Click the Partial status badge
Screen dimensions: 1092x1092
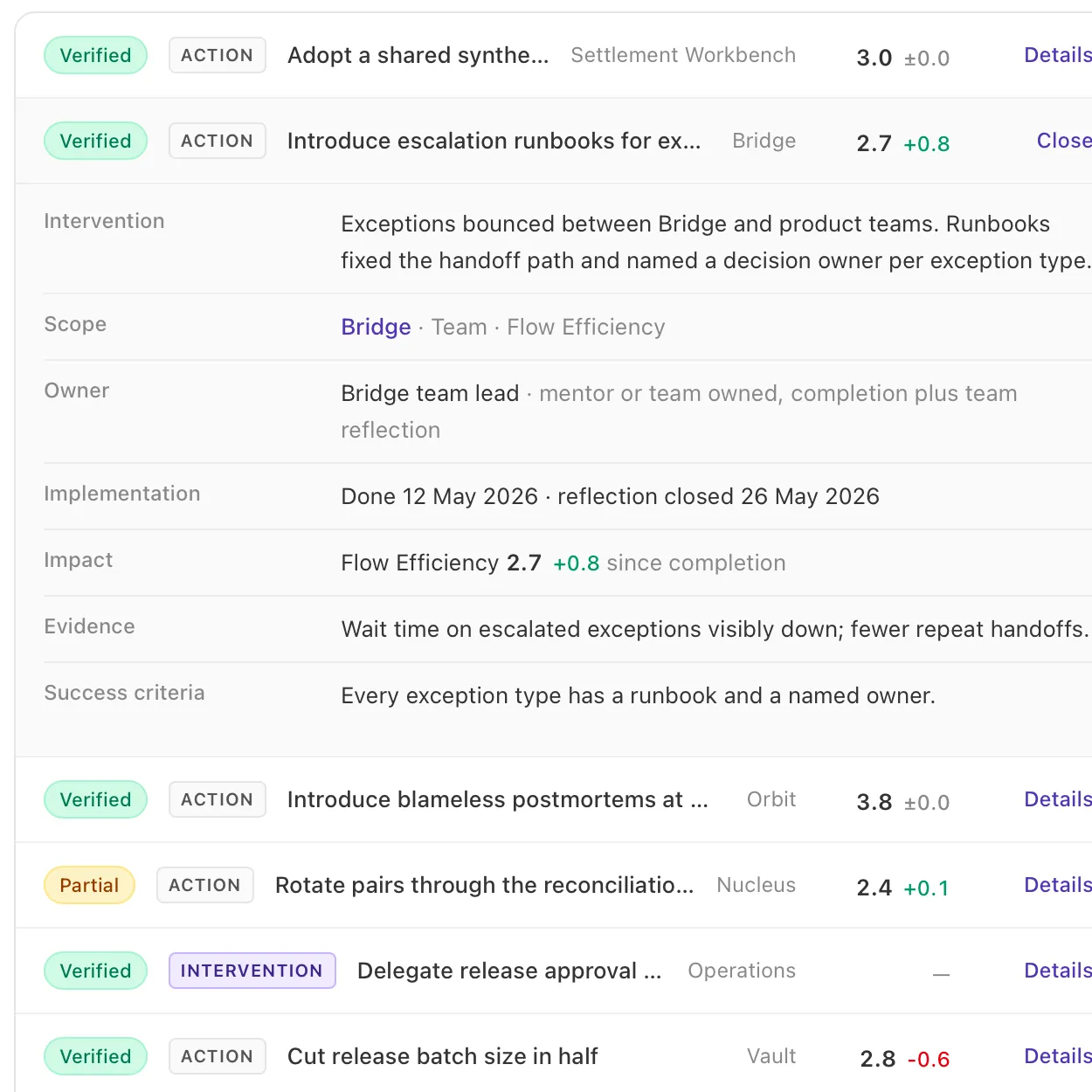point(89,885)
